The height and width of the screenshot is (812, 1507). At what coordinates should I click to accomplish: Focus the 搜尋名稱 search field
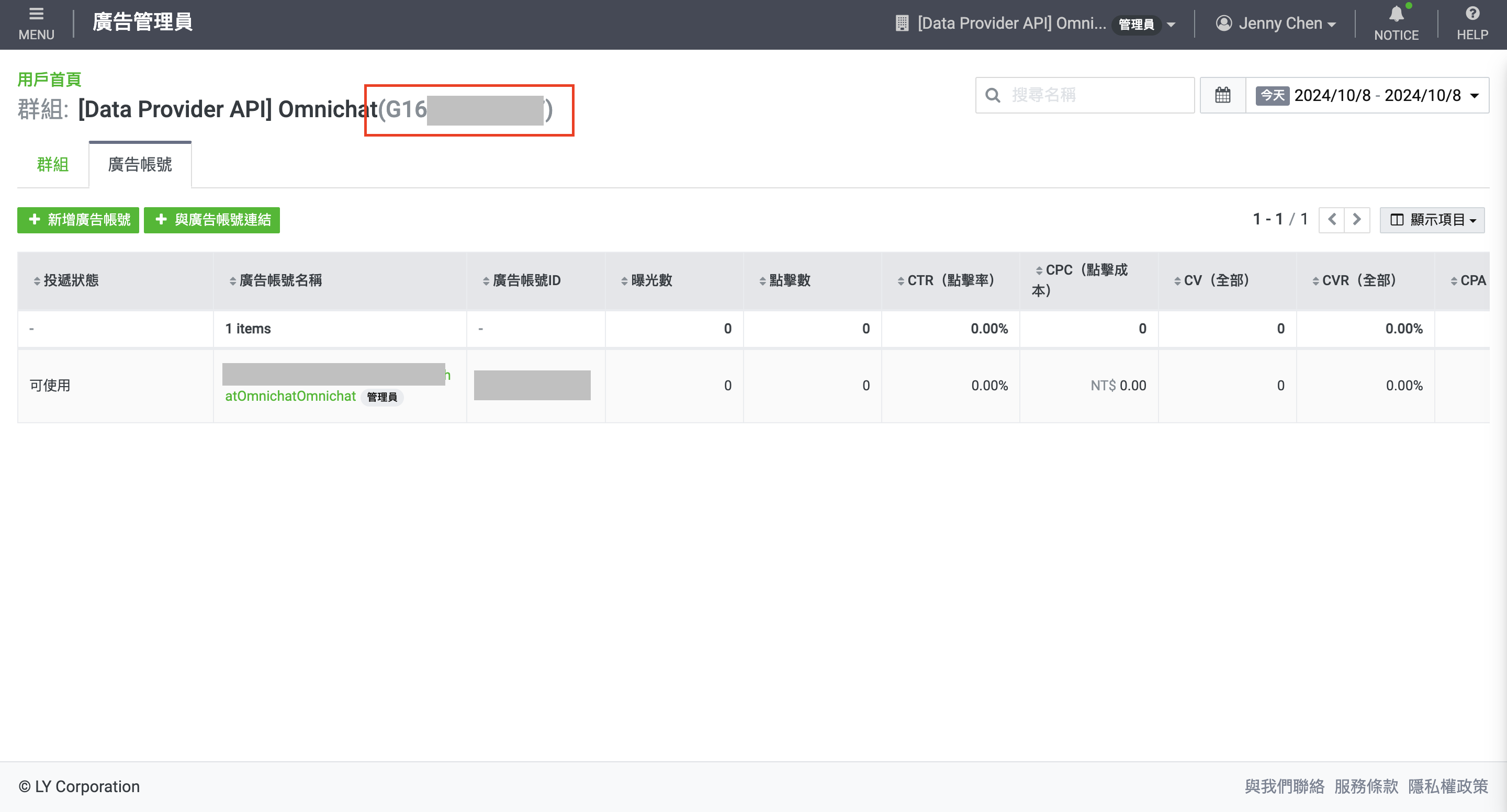click(1094, 95)
